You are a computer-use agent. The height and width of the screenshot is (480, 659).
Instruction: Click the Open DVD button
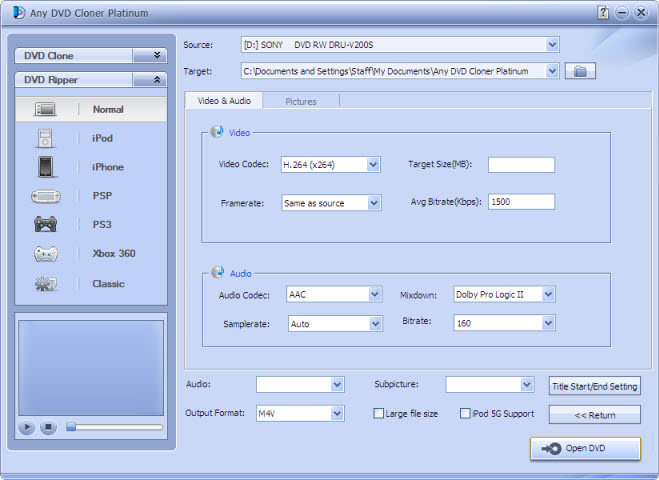pyautogui.click(x=585, y=448)
